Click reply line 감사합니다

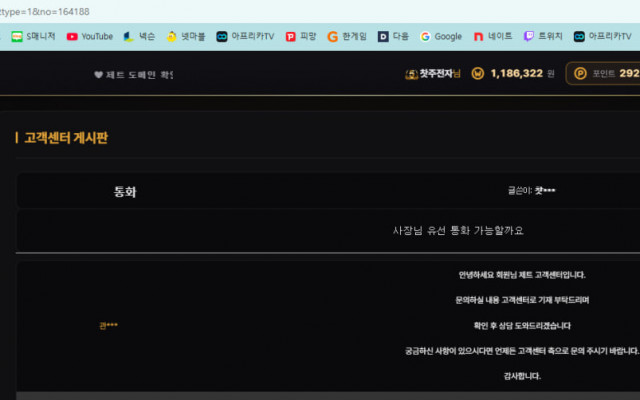click(522, 376)
